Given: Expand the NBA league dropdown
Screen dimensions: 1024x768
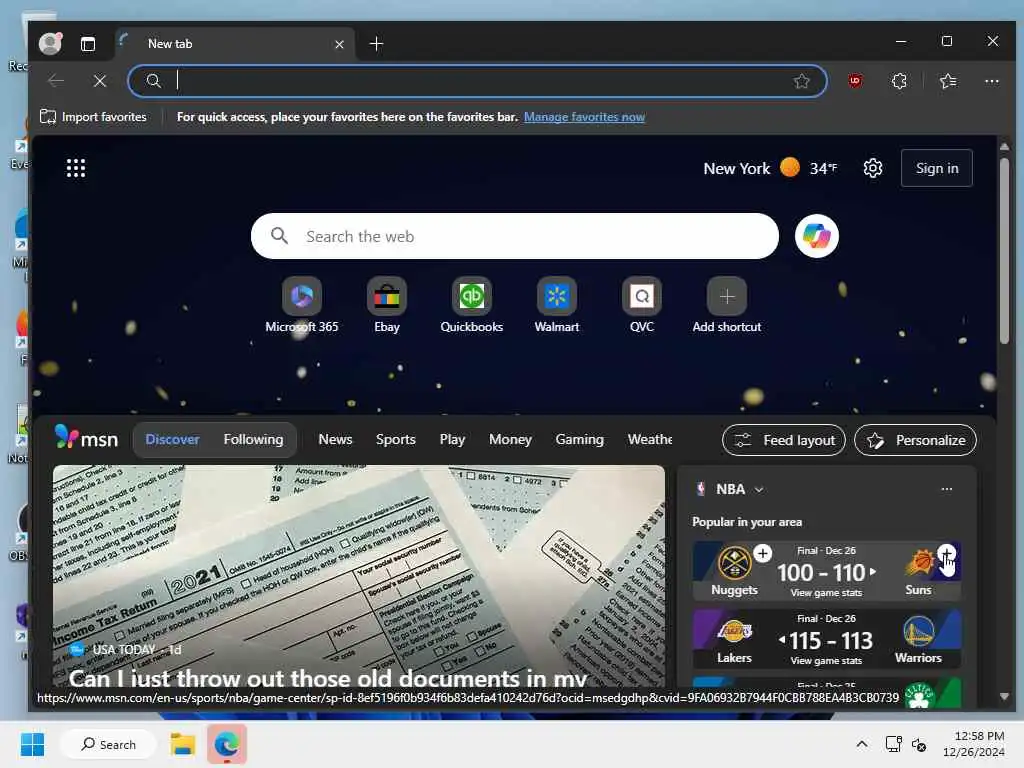Looking at the screenshot, I should (759, 490).
